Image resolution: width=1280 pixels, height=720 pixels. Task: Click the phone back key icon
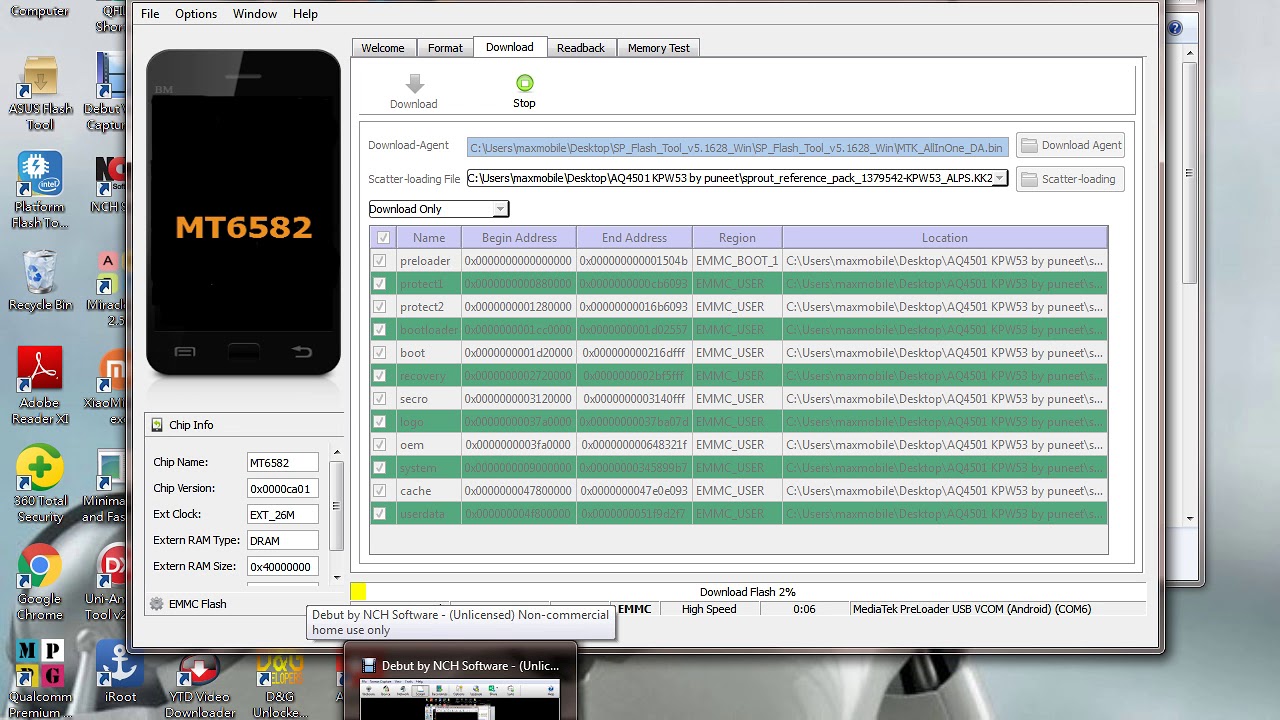pos(302,352)
